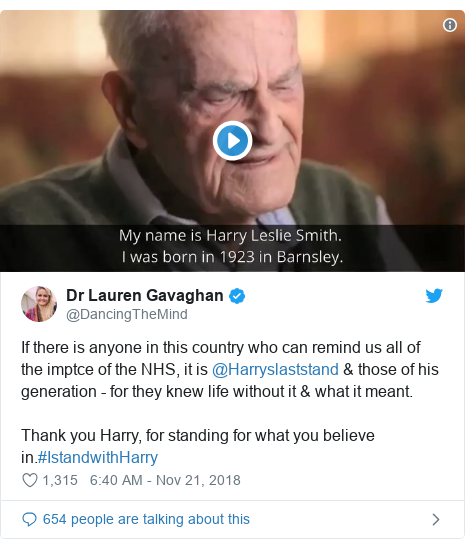465x549 pixels.
Task: Open the video info icon
Action: [x=450, y=25]
